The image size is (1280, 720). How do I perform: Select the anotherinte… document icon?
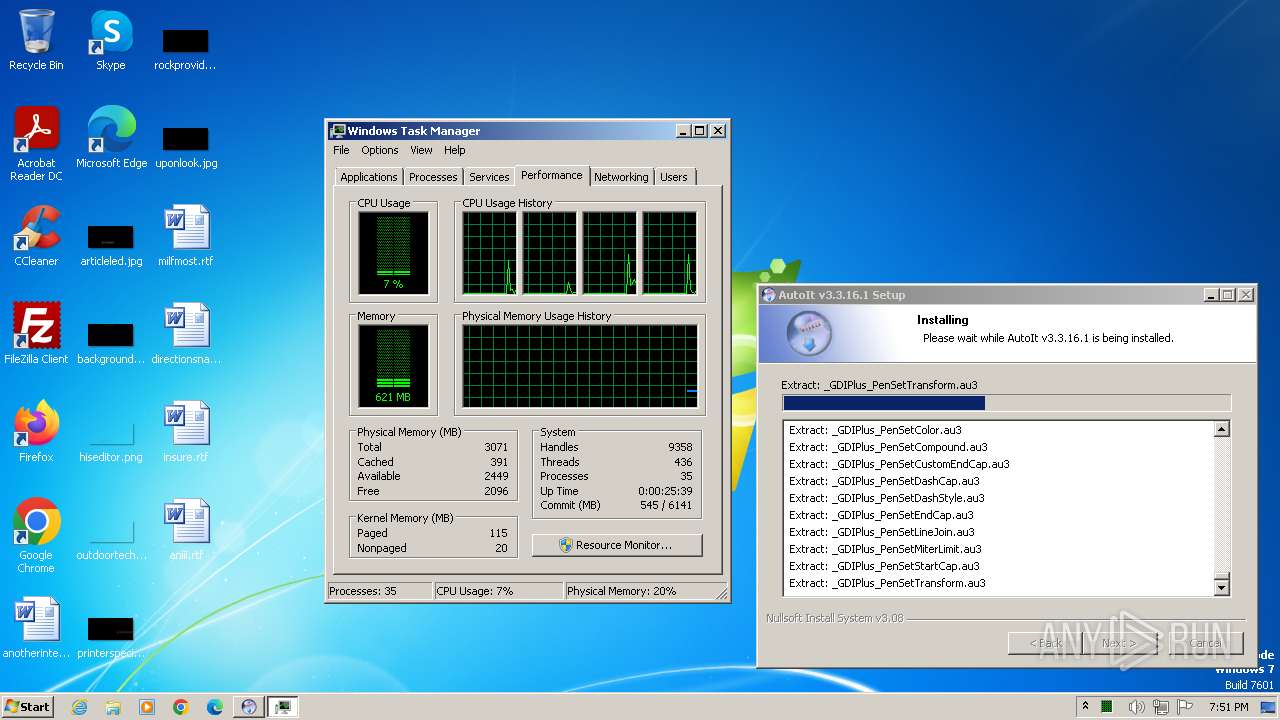(36, 628)
